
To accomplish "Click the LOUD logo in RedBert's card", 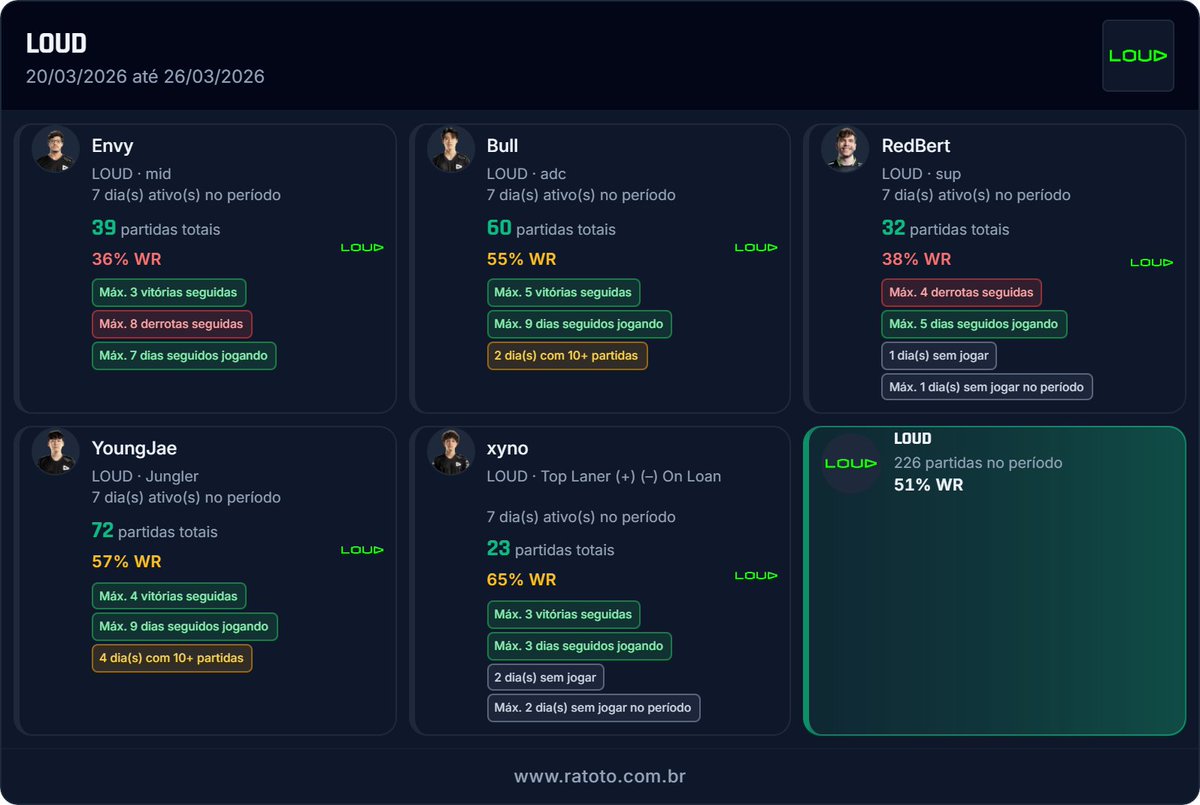I will (x=1151, y=262).
